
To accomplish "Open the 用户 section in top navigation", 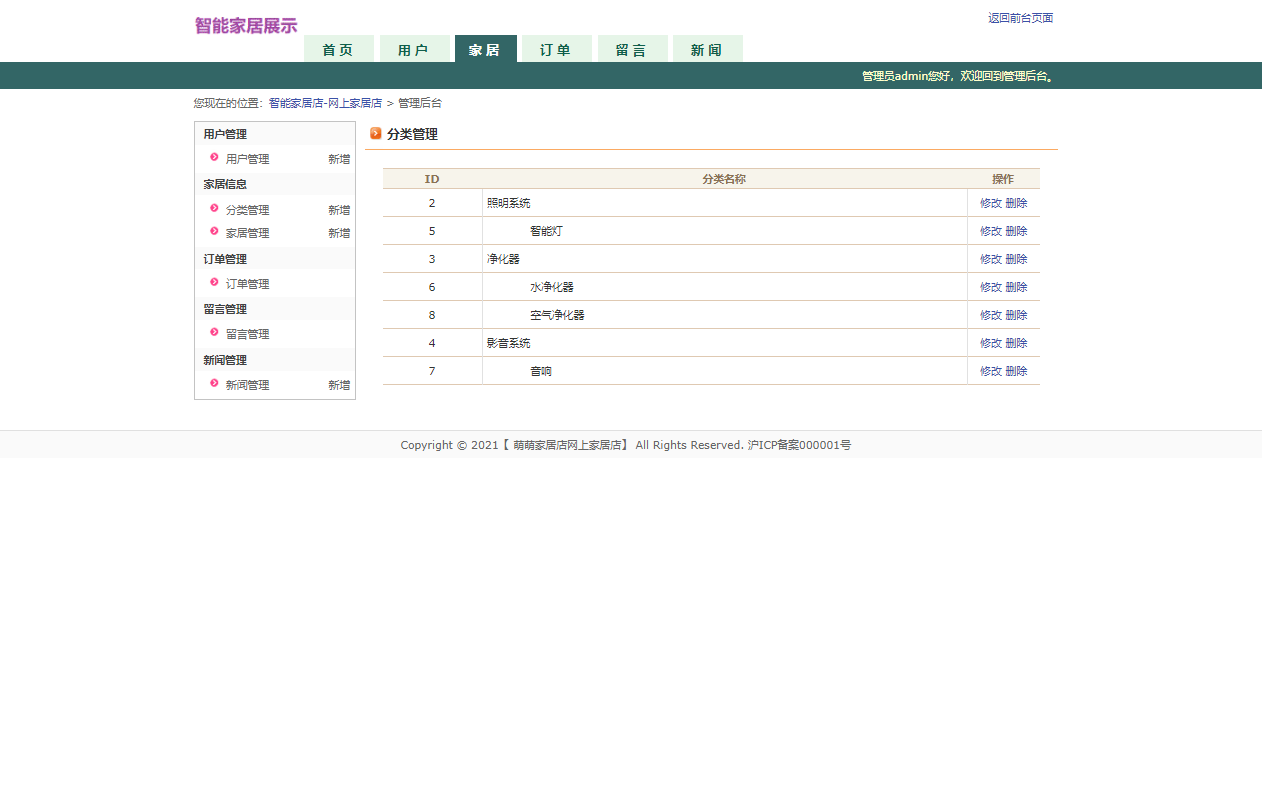I will (x=415, y=48).
